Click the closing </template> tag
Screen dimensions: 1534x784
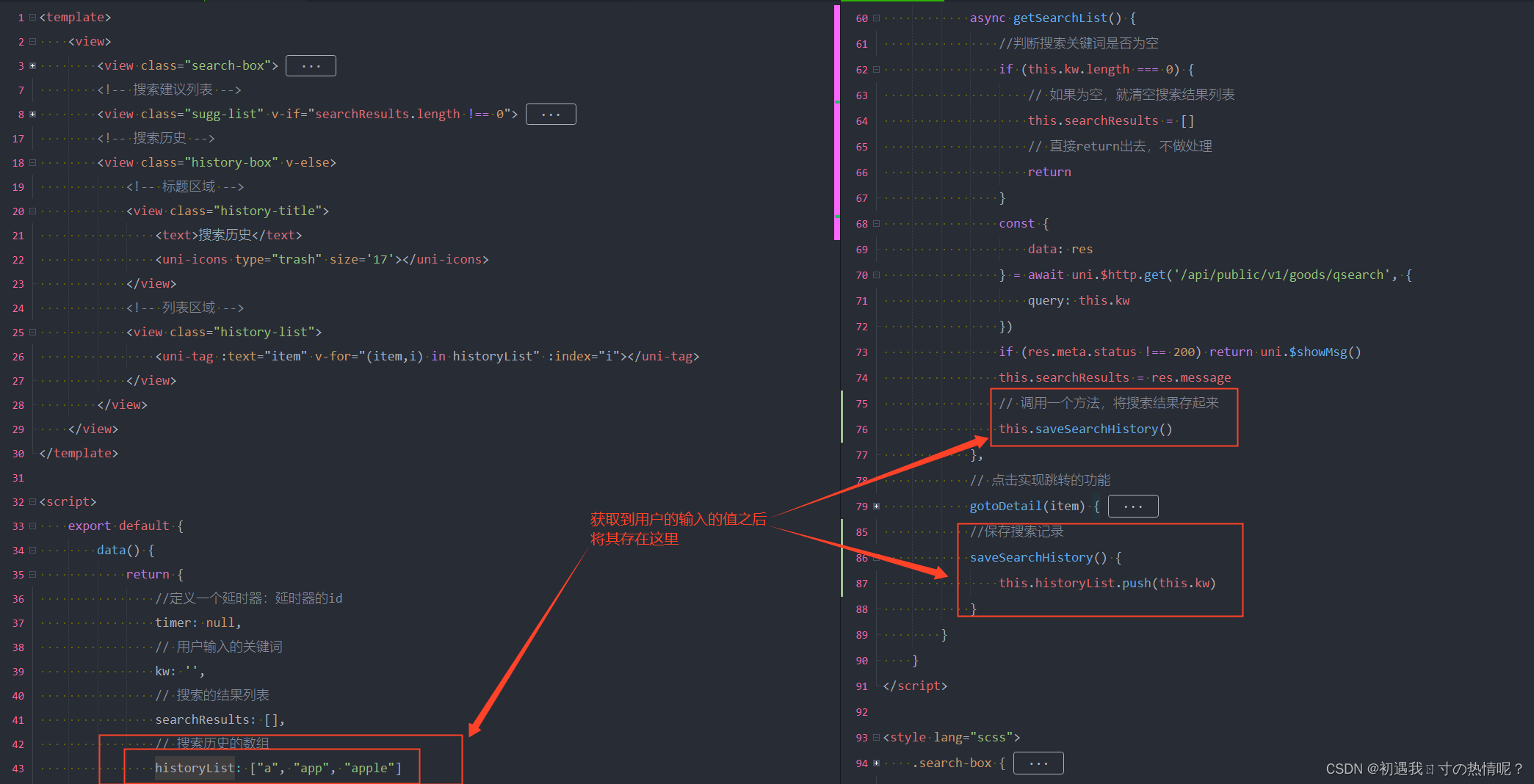79,453
